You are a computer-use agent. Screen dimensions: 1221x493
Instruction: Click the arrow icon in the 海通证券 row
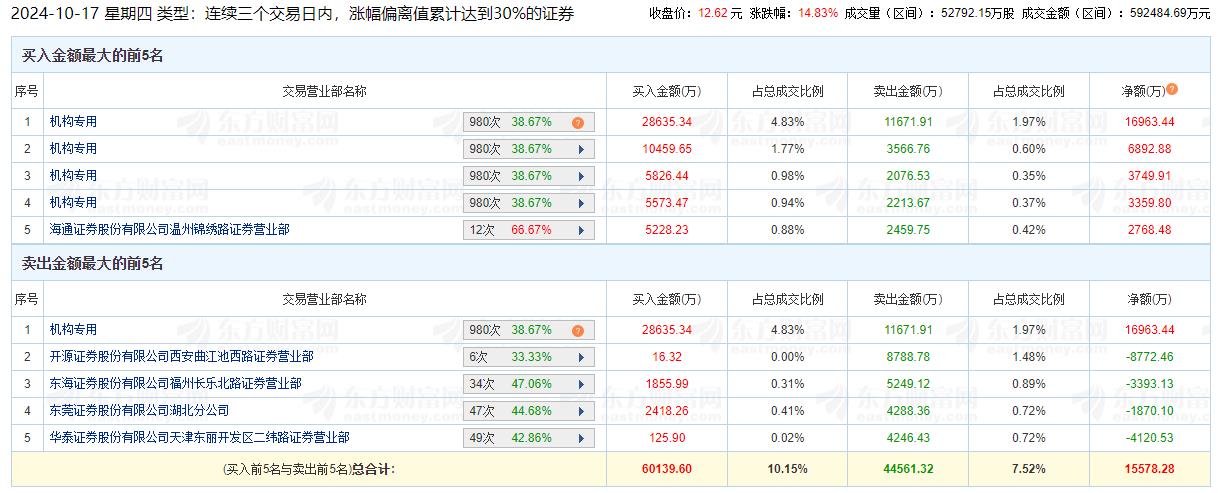pos(580,230)
